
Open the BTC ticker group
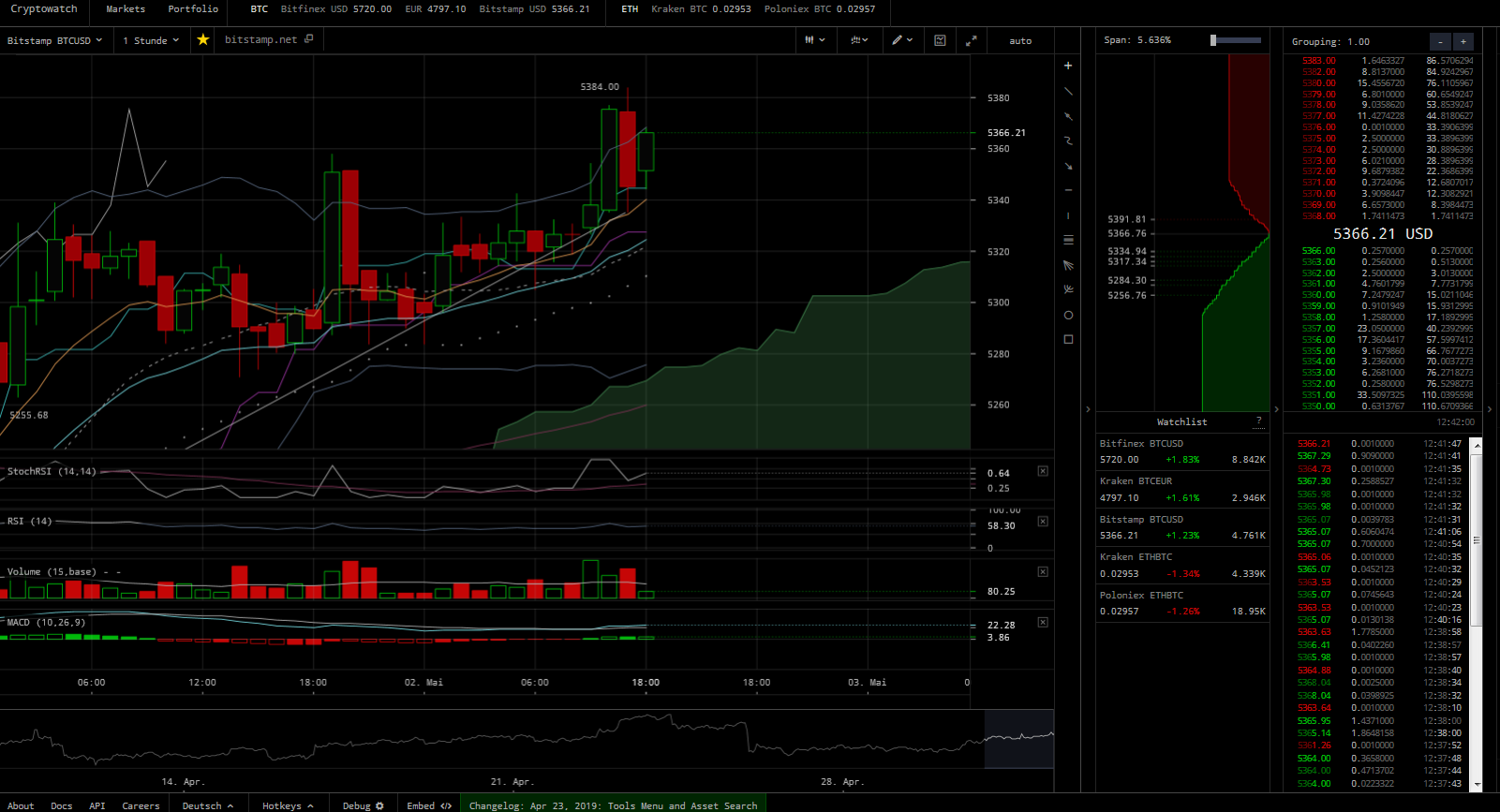point(260,9)
